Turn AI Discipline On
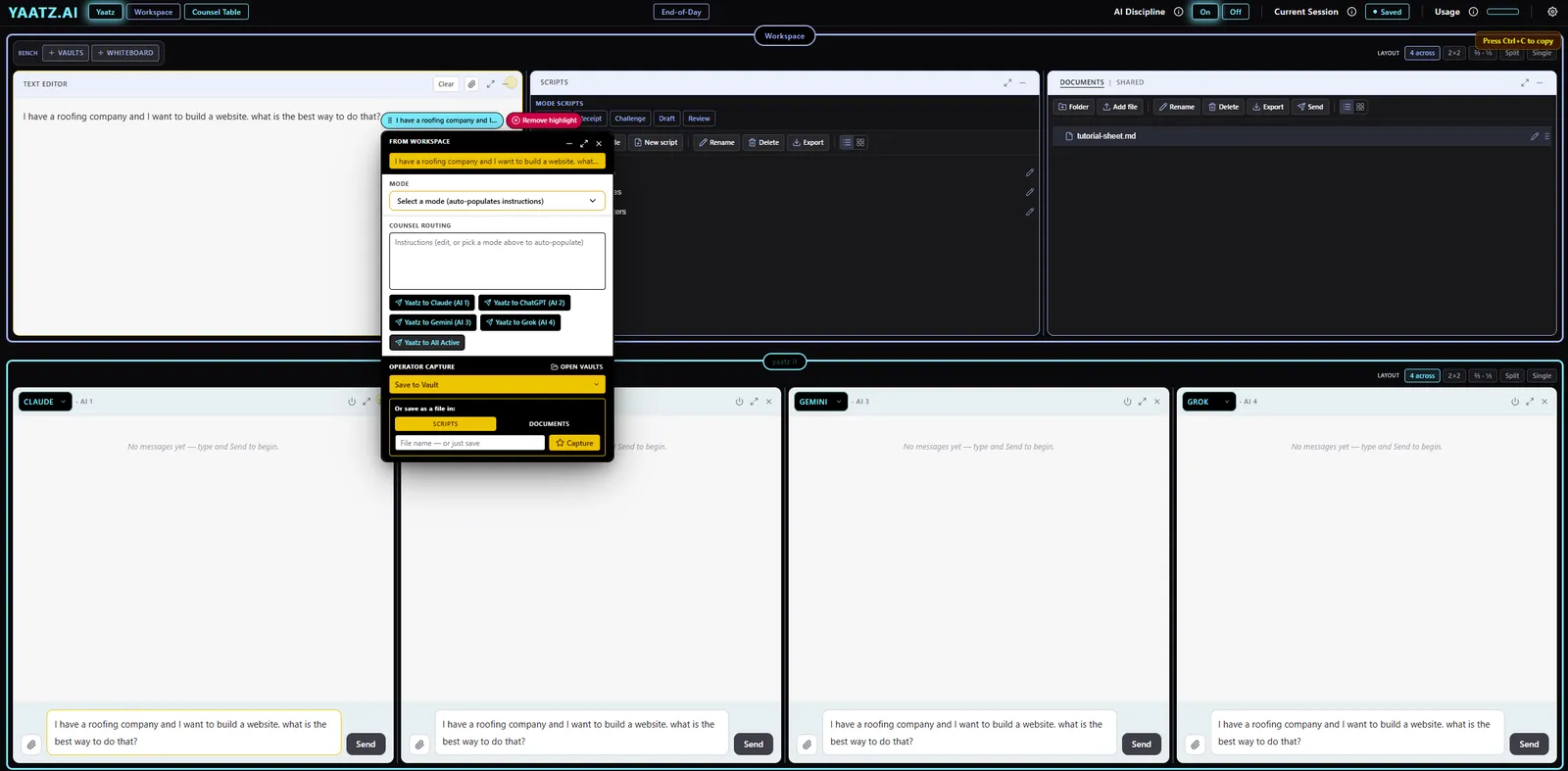This screenshot has width=1568, height=771. (1205, 12)
